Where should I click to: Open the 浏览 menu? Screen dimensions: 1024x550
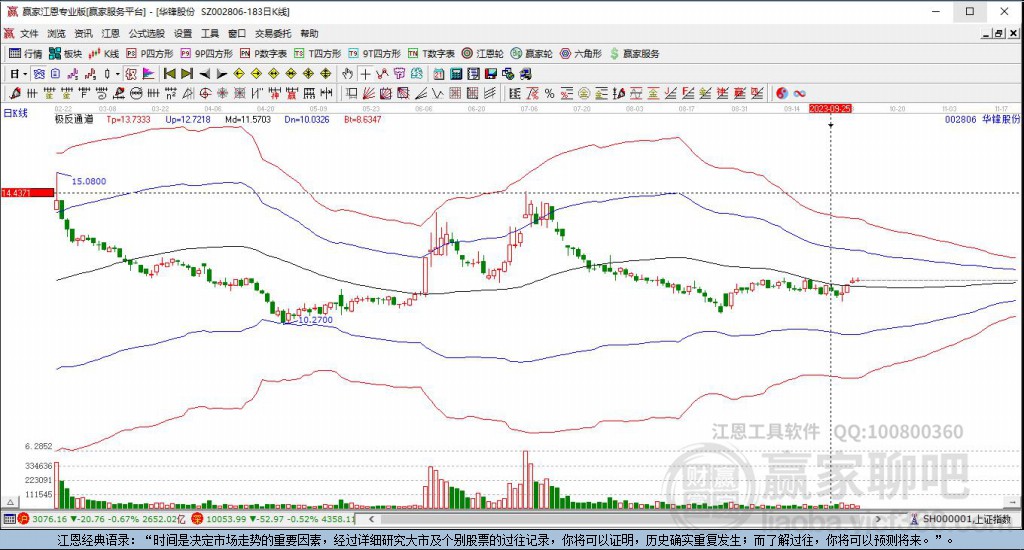pyautogui.click(x=56, y=33)
